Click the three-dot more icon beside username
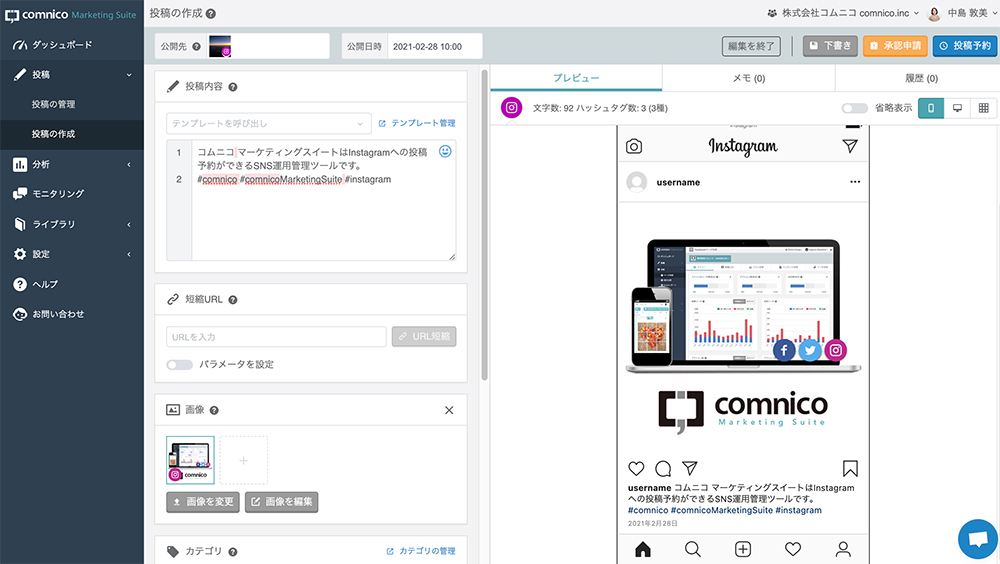This screenshot has width=1000, height=564. point(855,182)
